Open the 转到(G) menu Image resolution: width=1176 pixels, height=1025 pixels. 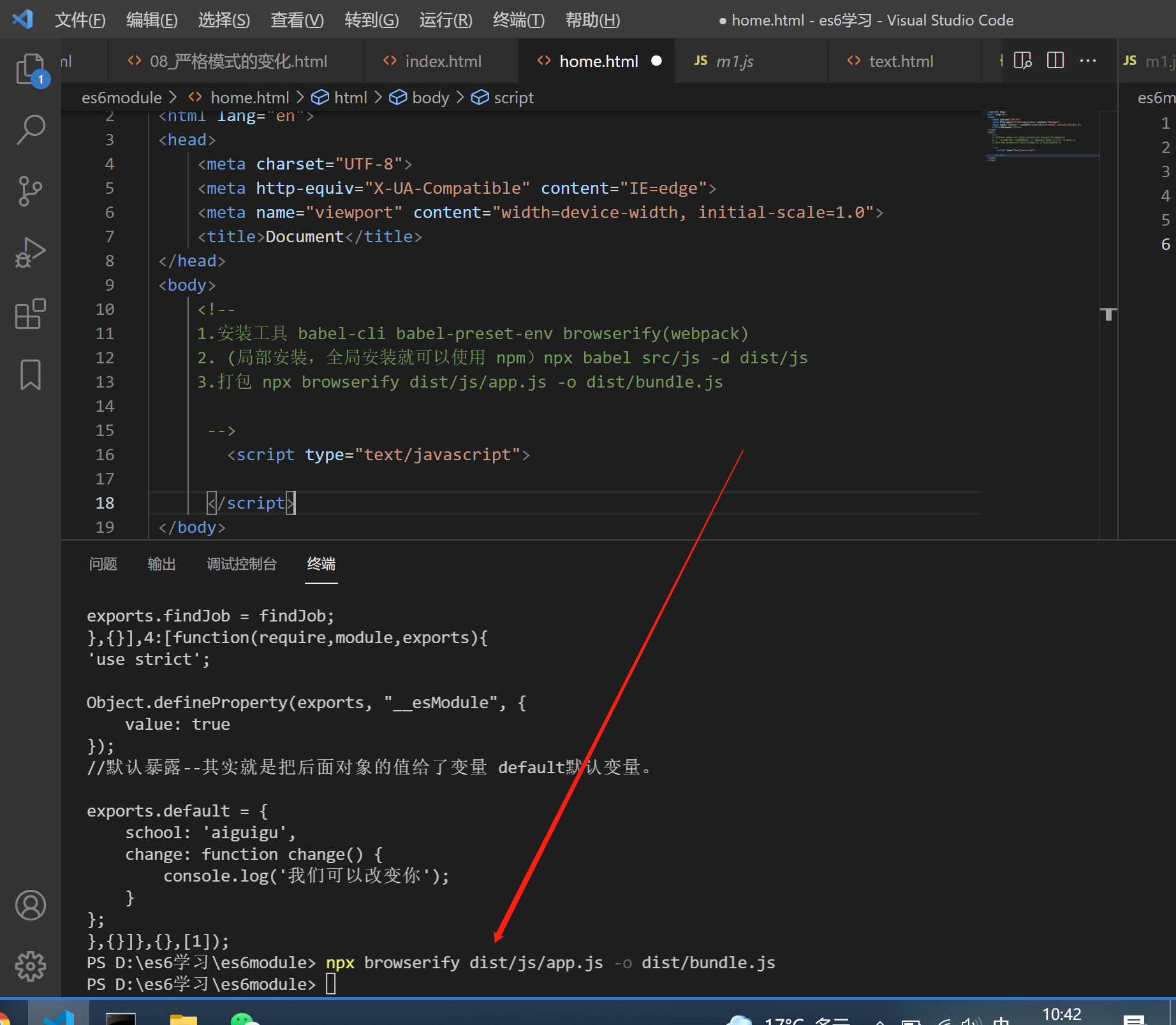pos(371,20)
